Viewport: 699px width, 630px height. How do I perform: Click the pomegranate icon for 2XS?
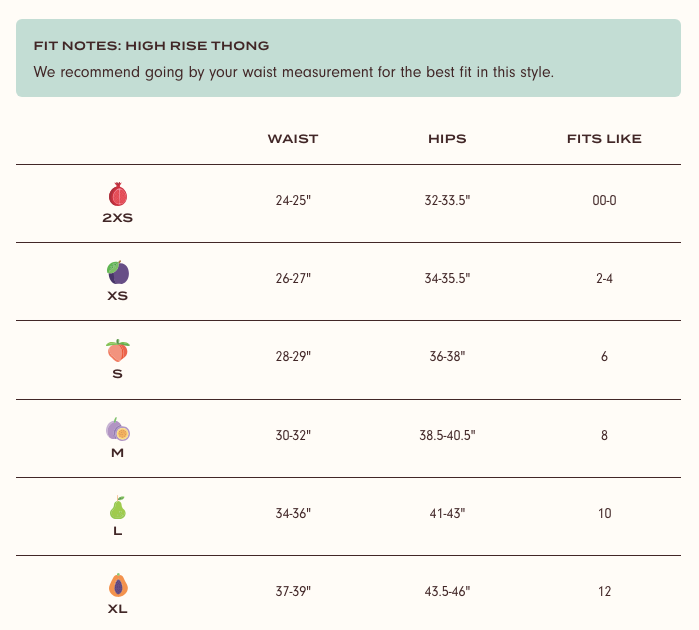pos(118,194)
